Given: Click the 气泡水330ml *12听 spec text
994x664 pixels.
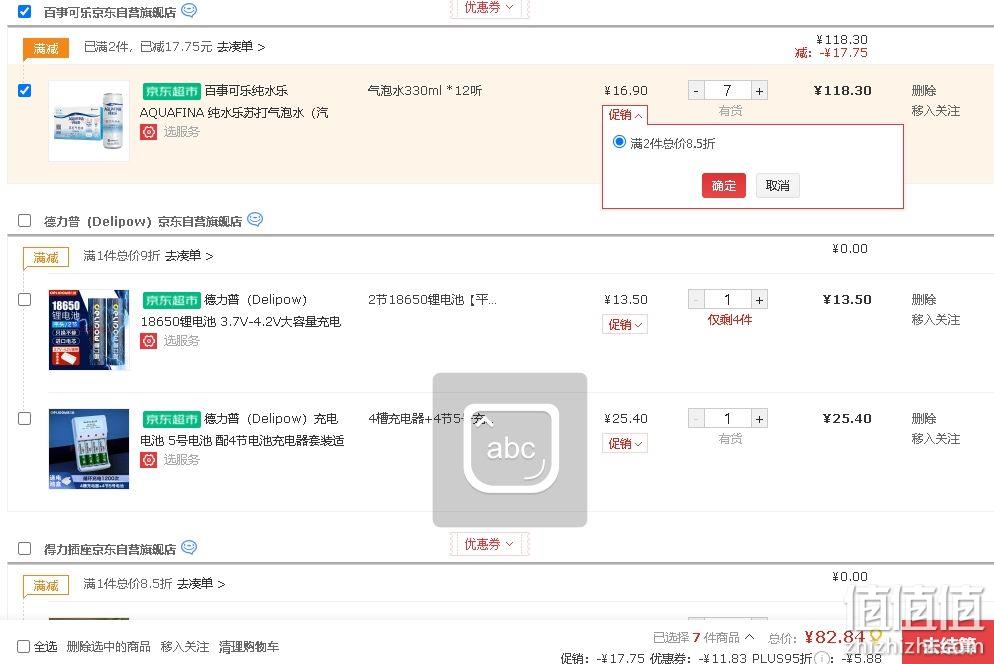Looking at the screenshot, I should pos(425,91).
